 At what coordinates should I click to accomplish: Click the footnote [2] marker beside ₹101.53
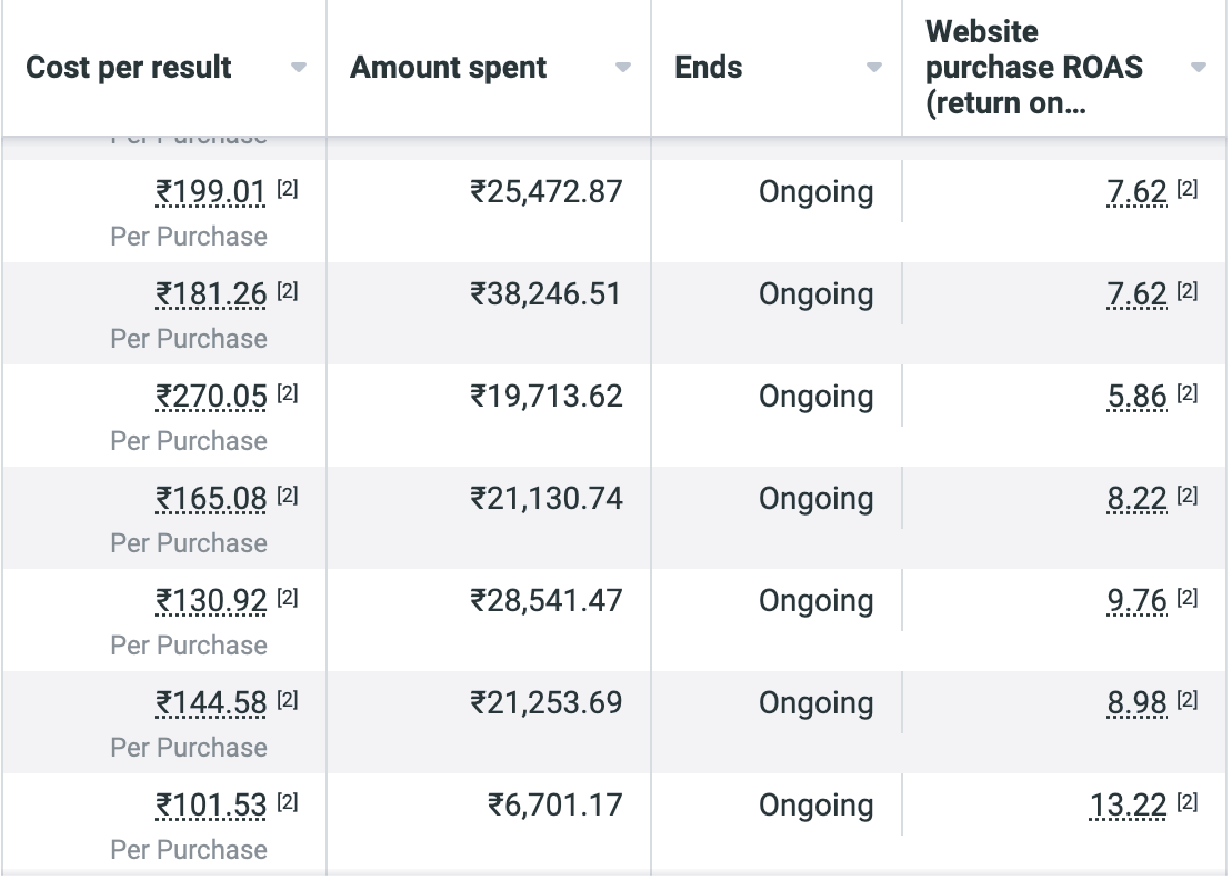pos(287,801)
